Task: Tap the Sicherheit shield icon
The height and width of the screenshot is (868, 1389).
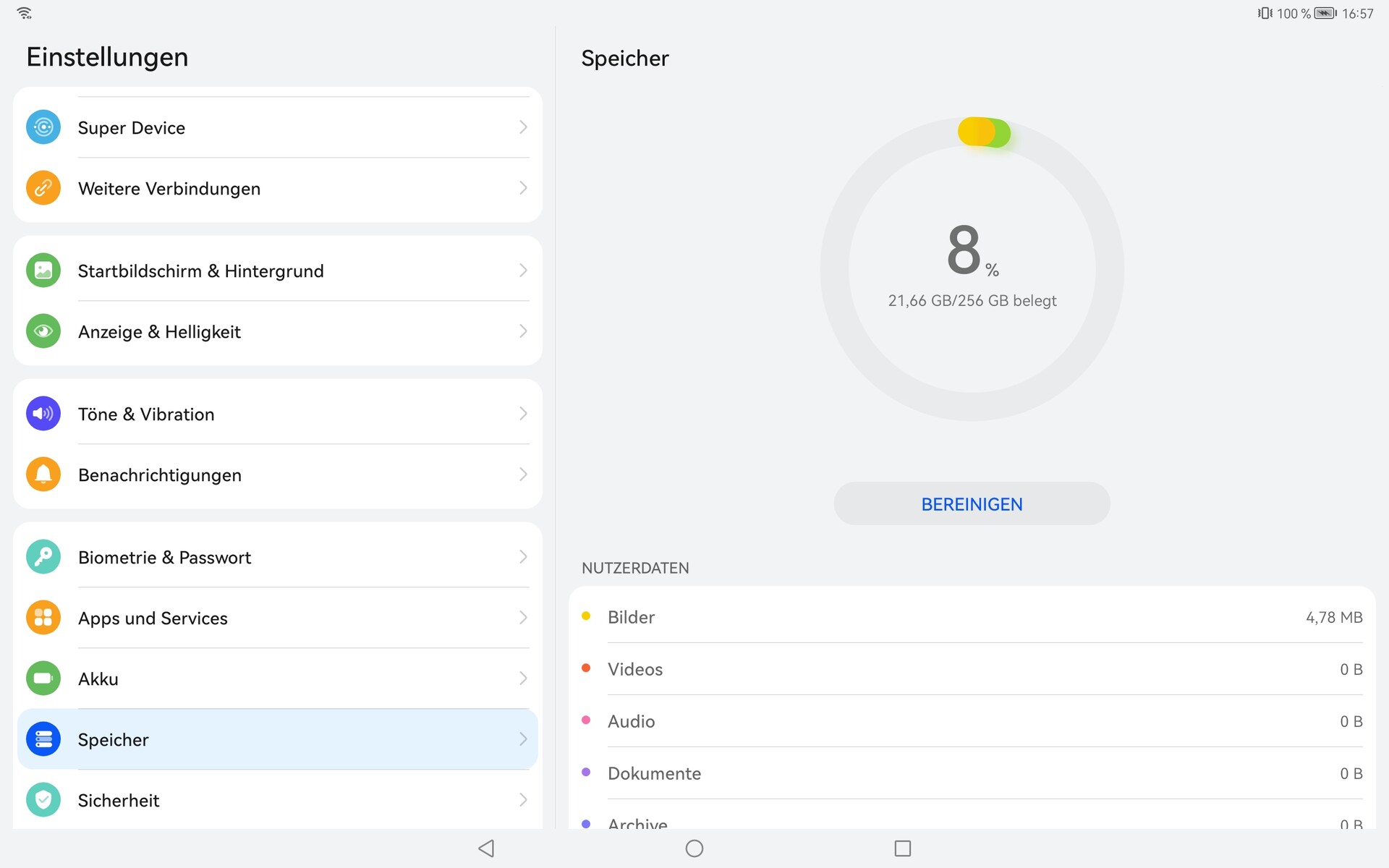Action: 43,800
